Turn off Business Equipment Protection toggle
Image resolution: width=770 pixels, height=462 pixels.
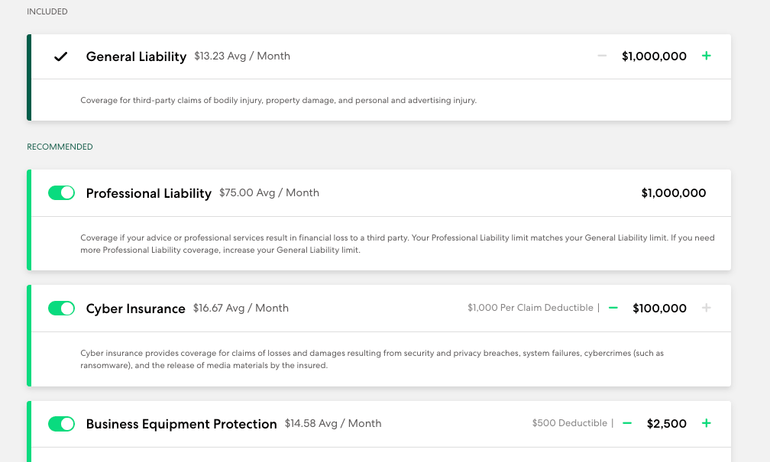tap(61, 424)
